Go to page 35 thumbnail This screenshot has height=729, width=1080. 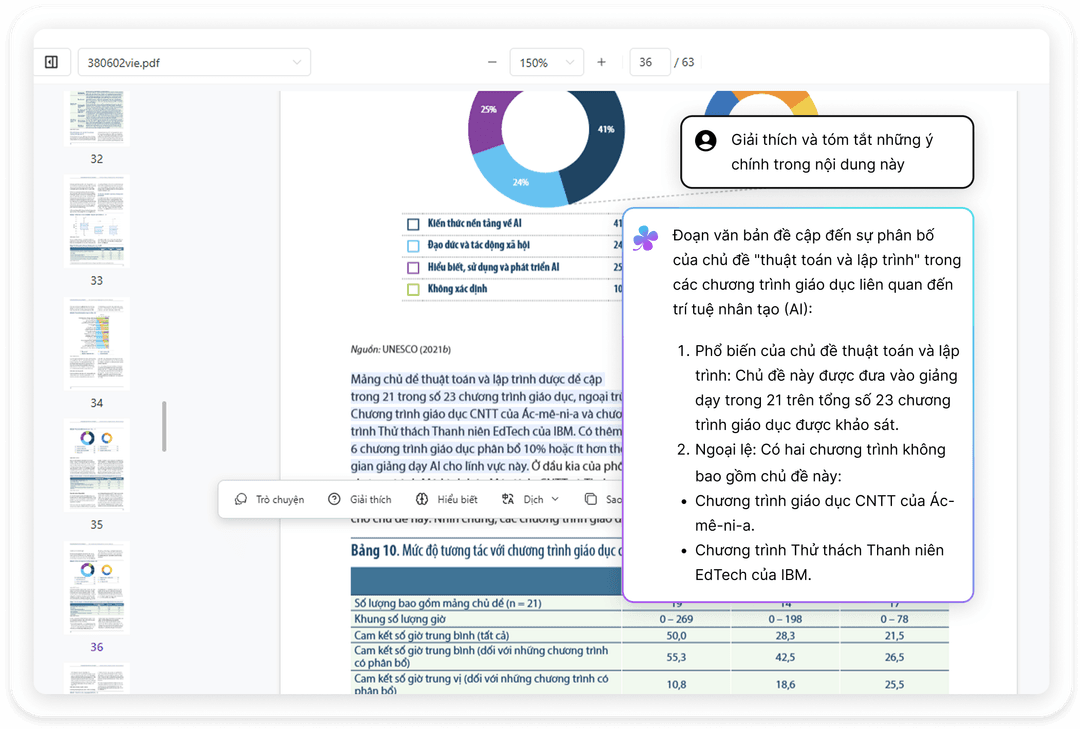(x=97, y=465)
